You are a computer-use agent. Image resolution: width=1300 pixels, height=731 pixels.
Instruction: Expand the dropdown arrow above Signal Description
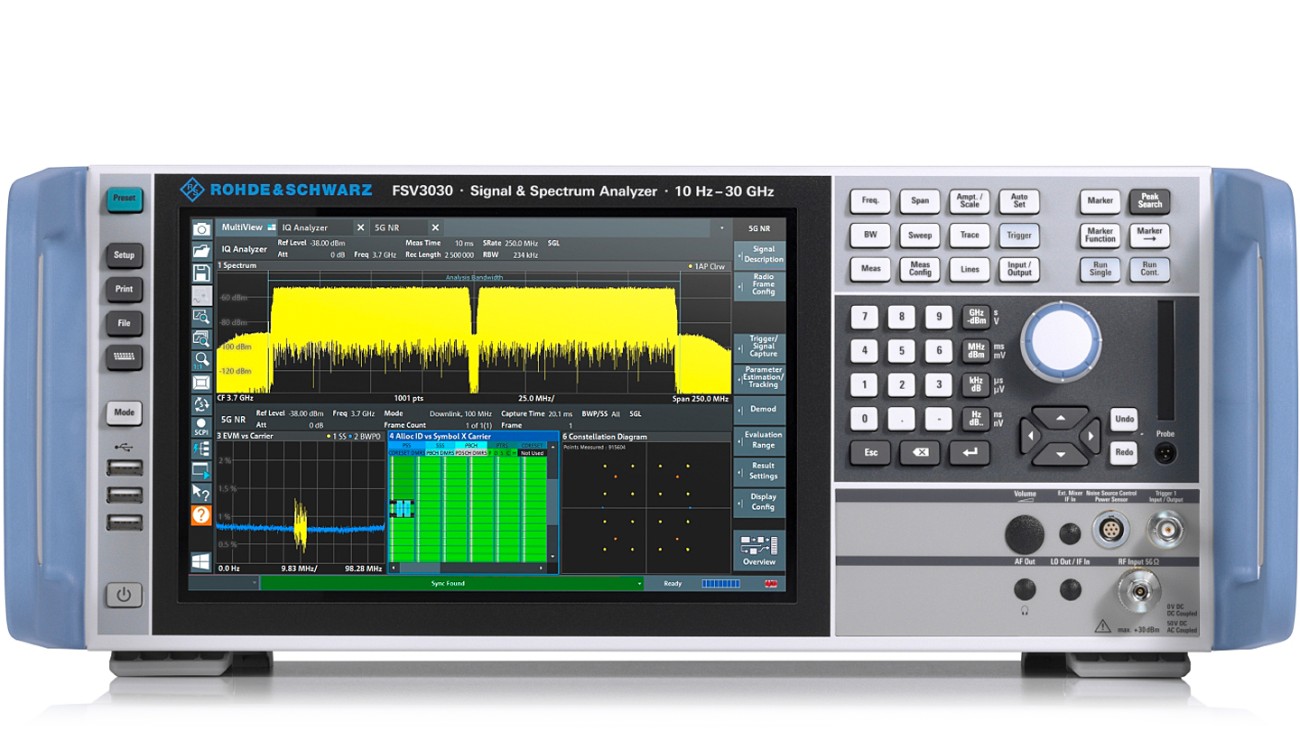tap(721, 227)
